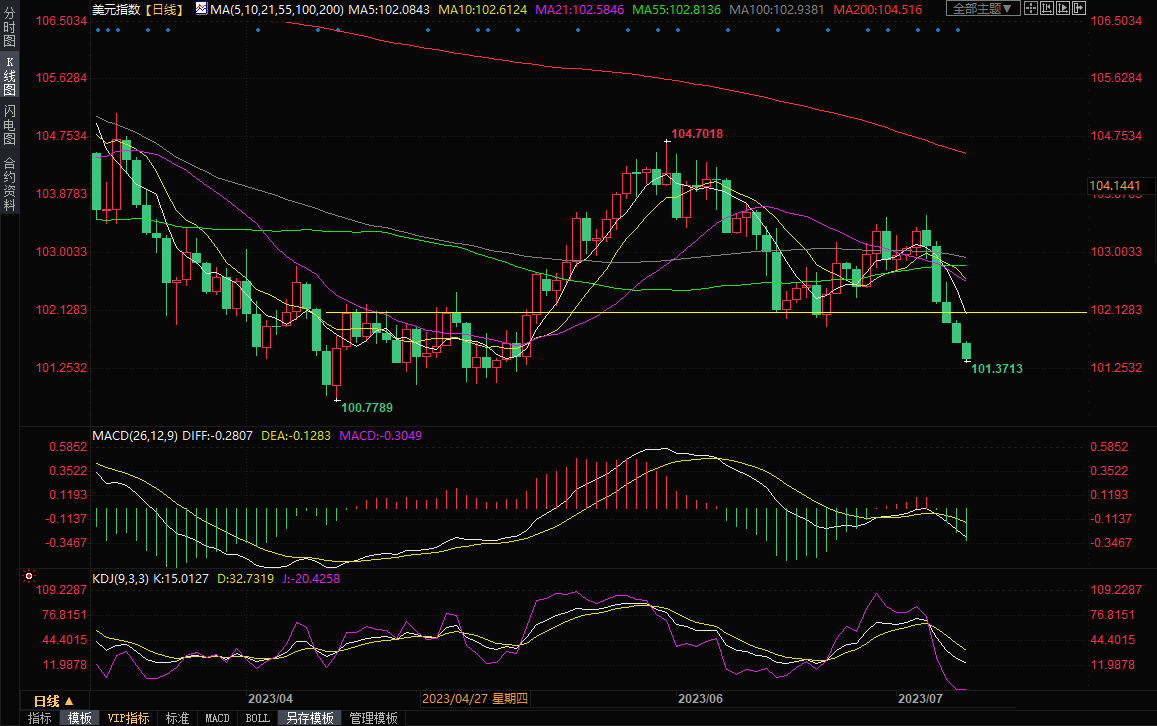Click the 日线 period label beside 美元指数
The height and width of the screenshot is (726, 1157).
162,9
